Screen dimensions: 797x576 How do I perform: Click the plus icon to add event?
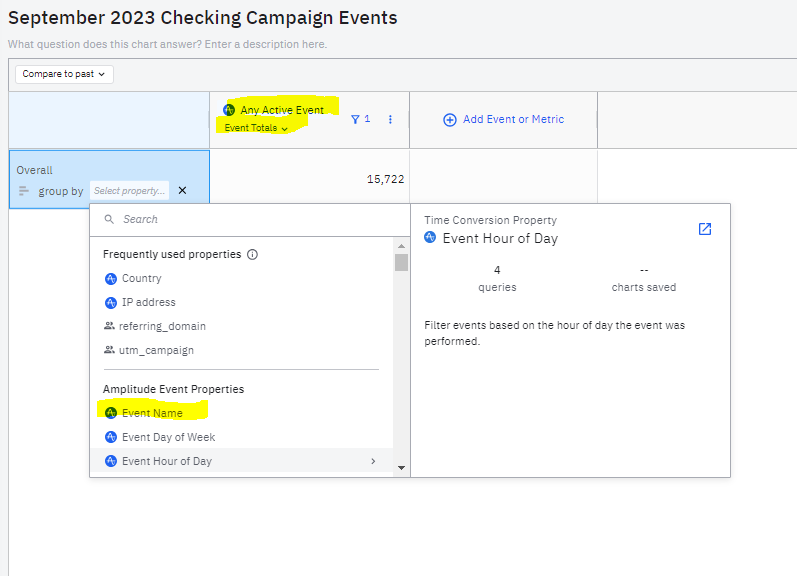(x=449, y=120)
